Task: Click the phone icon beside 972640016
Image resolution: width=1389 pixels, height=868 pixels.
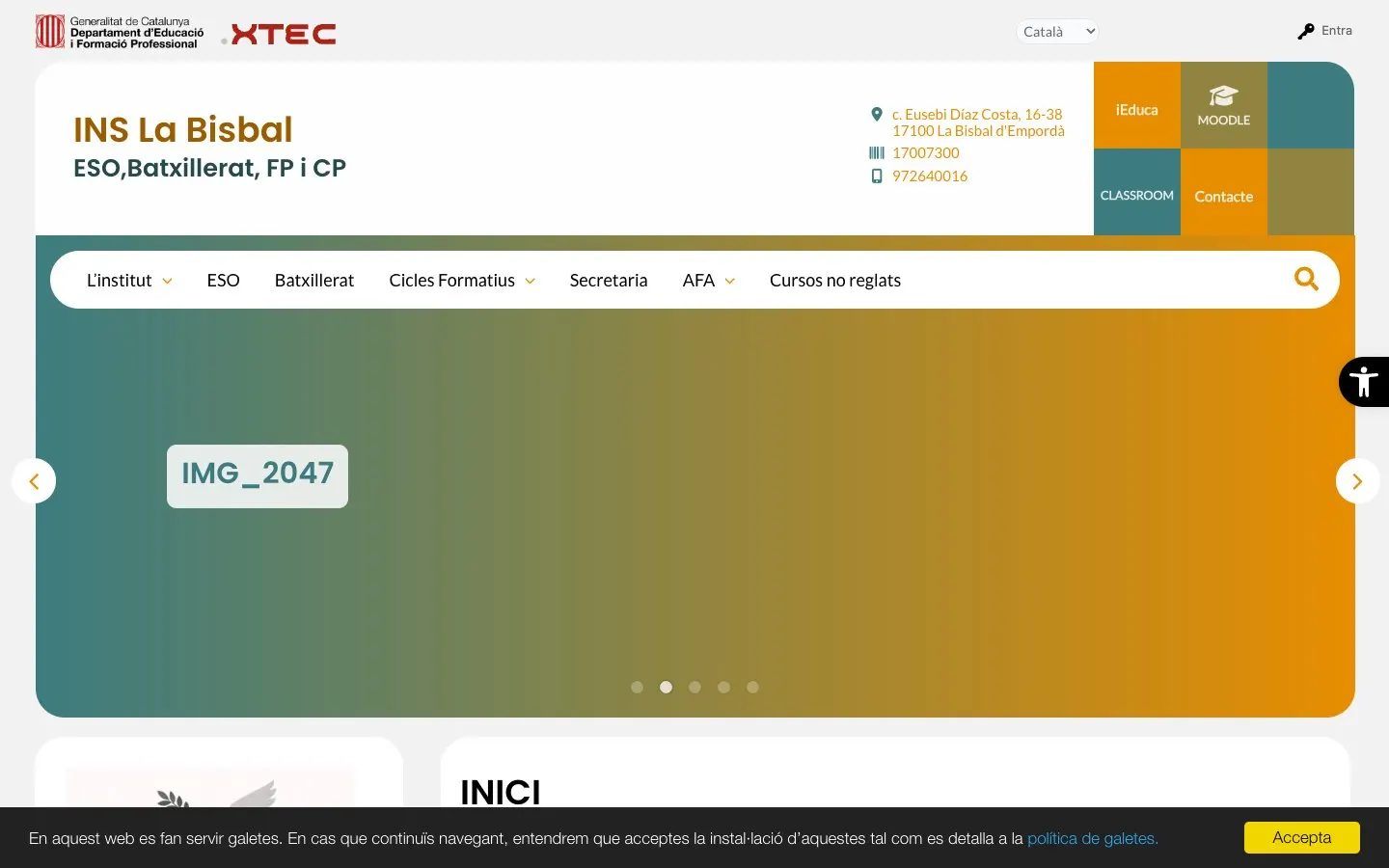Action: tap(877, 176)
